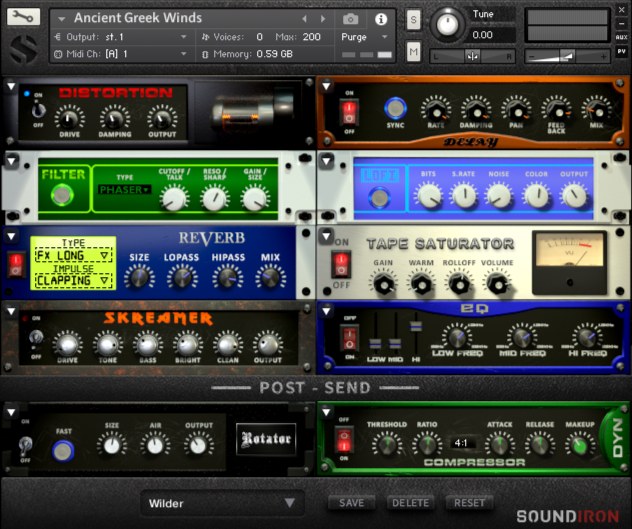Image resolution: width=632 pixels, height=529 pixels.
Task: Go to previous instrument with left arrow
Action: [304, 19]
